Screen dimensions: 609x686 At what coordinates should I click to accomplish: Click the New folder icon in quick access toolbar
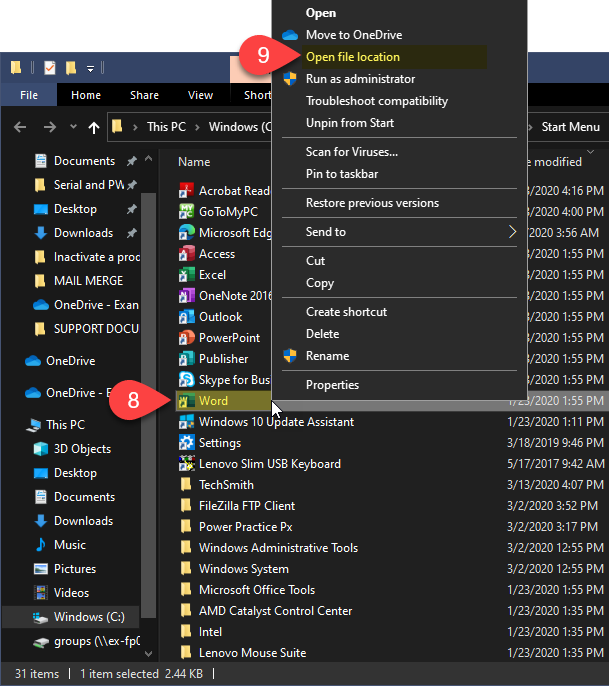[71, 68]
